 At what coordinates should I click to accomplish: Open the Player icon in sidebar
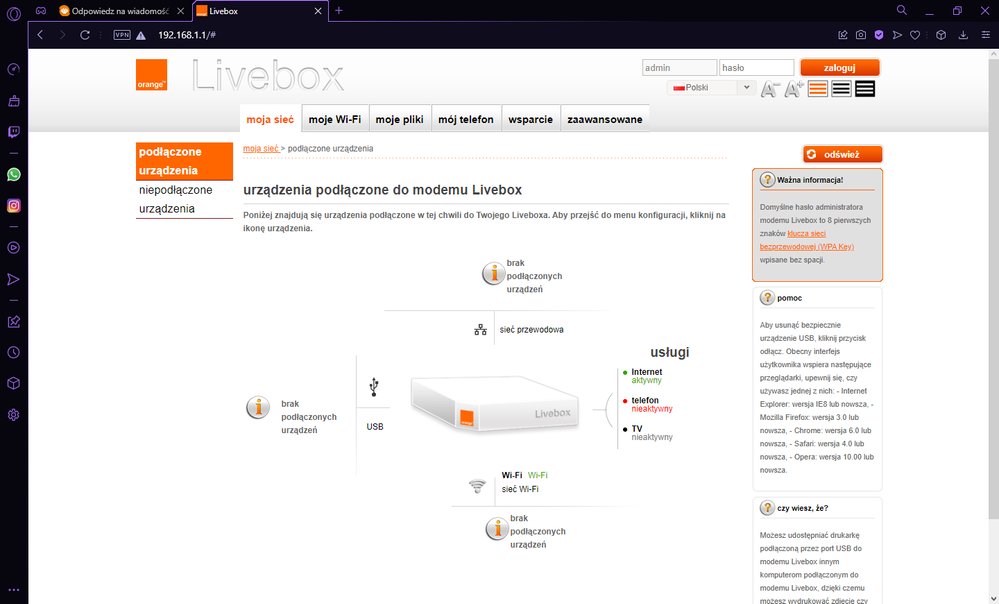pos(13,248)
